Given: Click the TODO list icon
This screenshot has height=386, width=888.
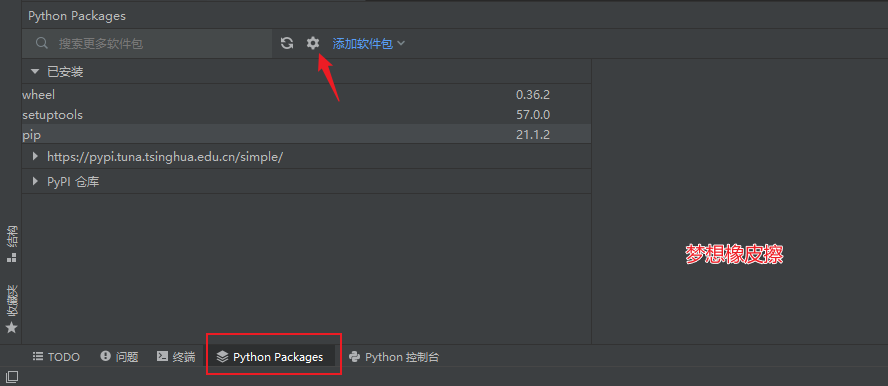Looking at the screenshot, I should [x=38, y=357].
